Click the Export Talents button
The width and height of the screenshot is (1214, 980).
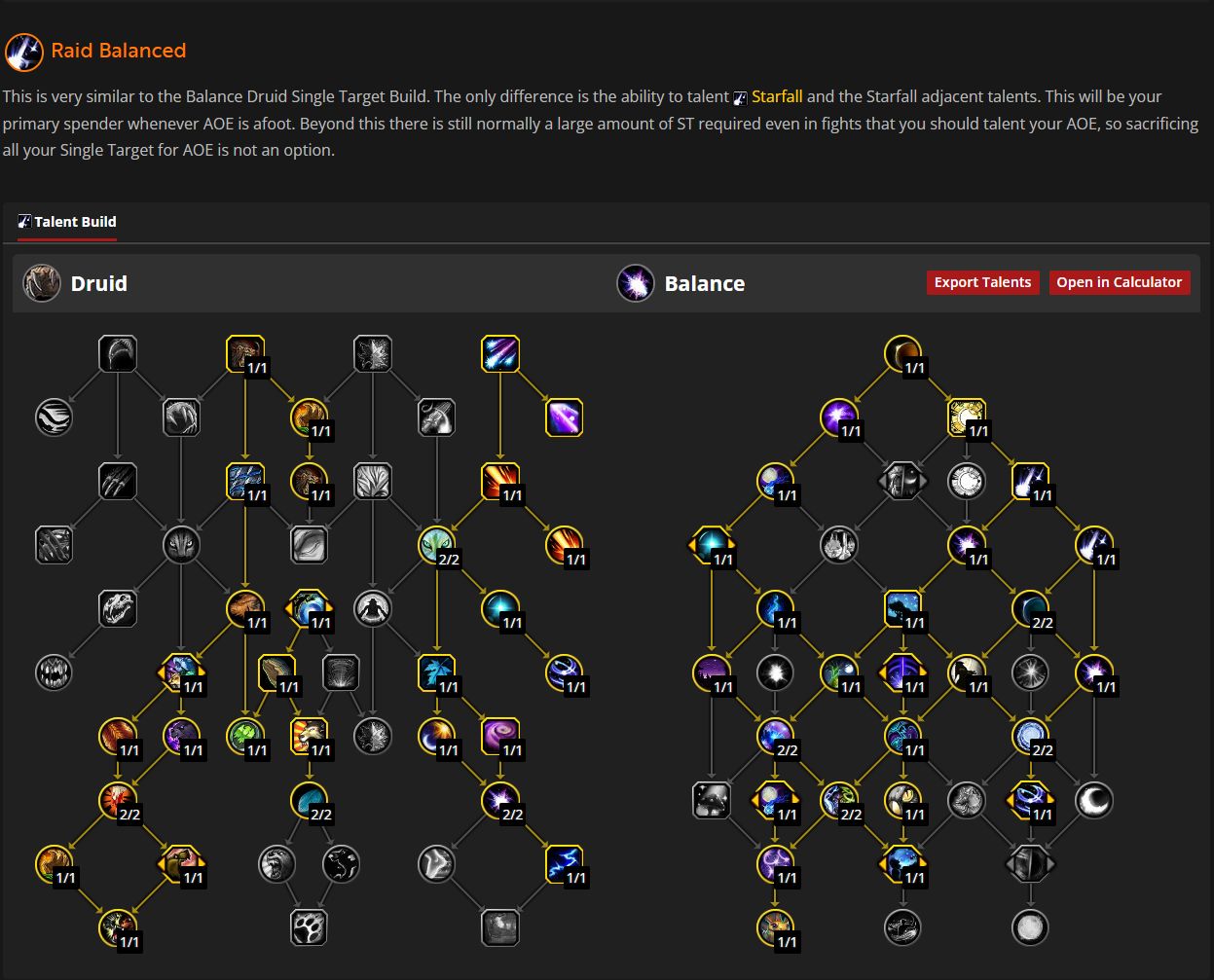click(x=982, y=282)
